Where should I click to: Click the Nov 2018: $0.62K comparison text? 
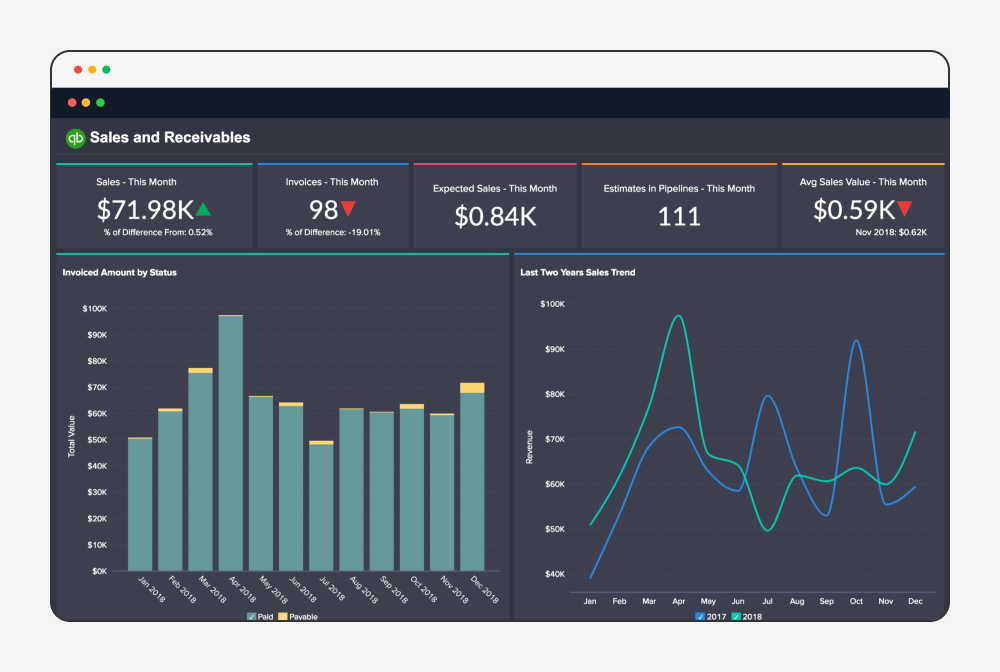893,230
